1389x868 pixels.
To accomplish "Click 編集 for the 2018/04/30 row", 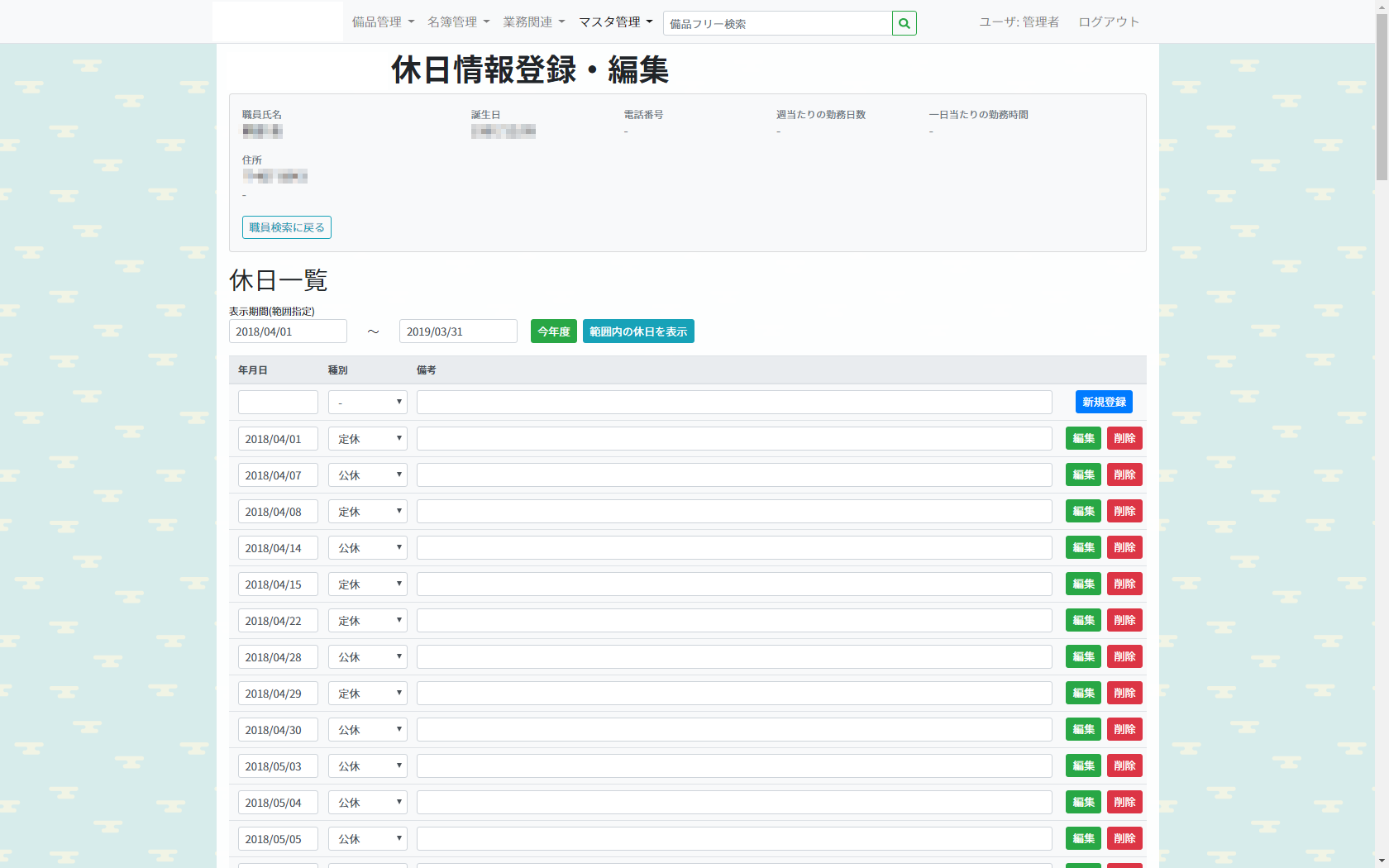I will [1083, 729].
